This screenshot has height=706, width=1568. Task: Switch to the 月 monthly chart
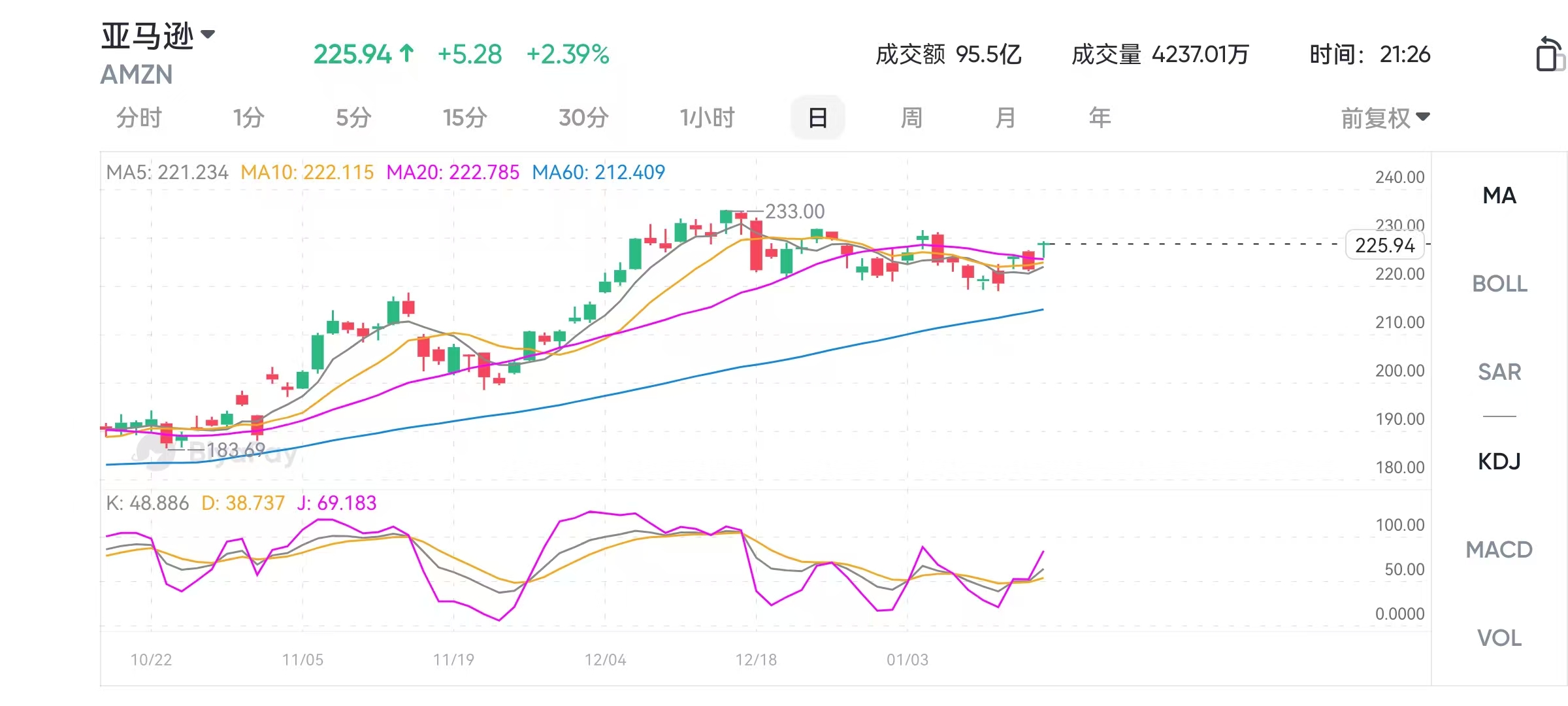1005,118
